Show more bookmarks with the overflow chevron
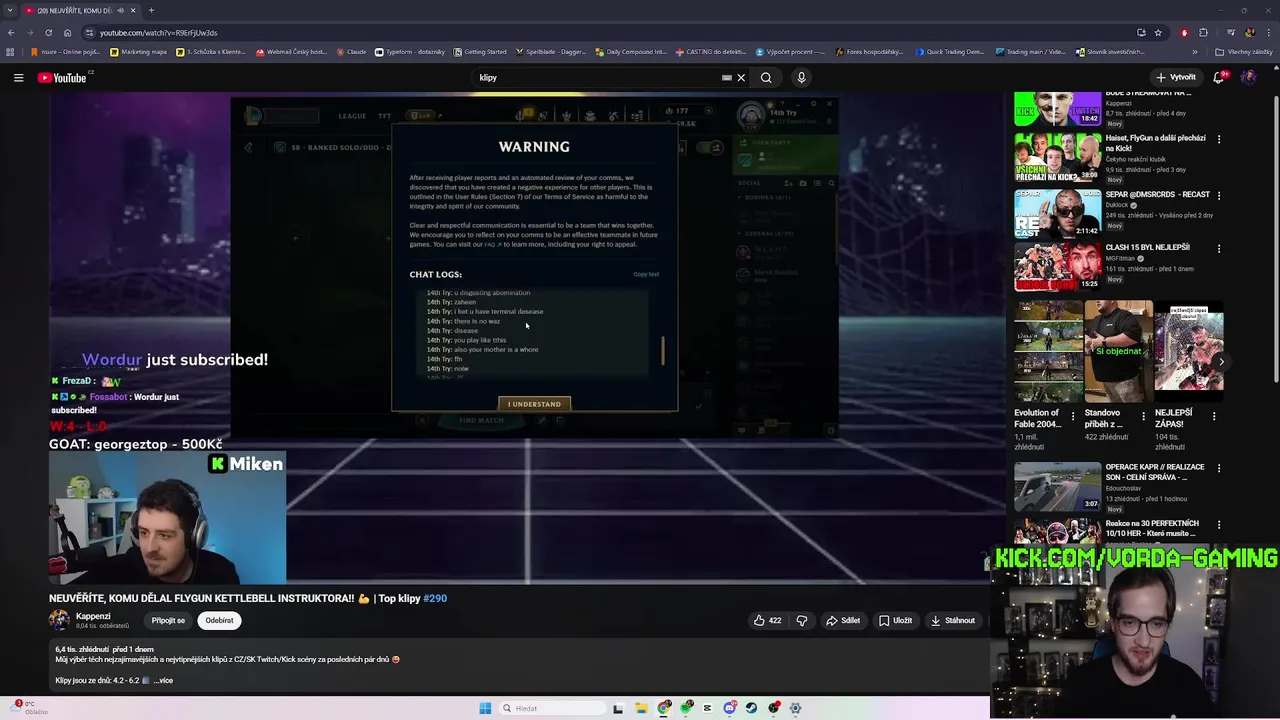The width and height of the screenshot is (1280, 720). click(1195, 52)
